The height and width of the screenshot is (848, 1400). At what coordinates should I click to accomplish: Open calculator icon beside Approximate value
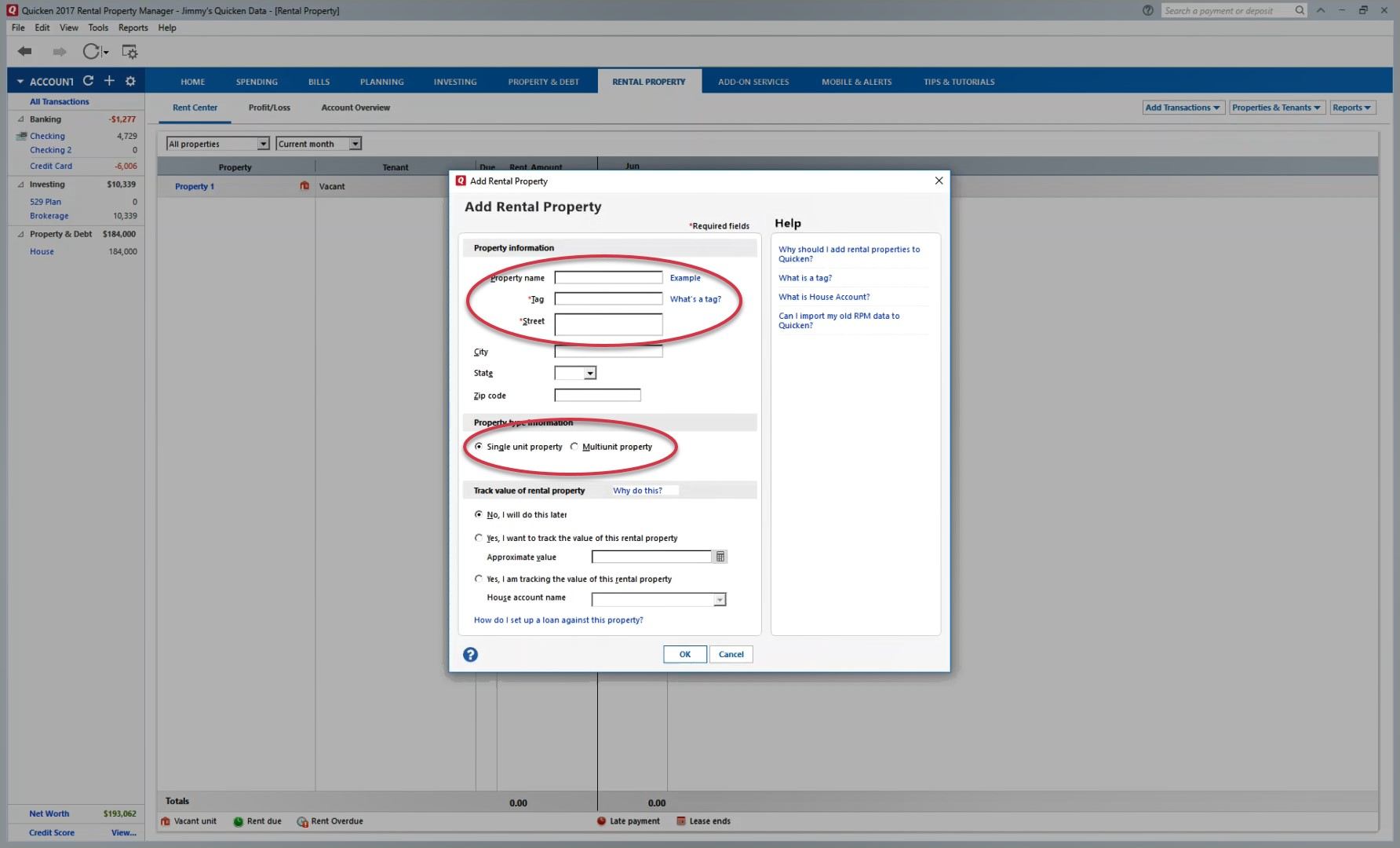click(x=720, y=557)
